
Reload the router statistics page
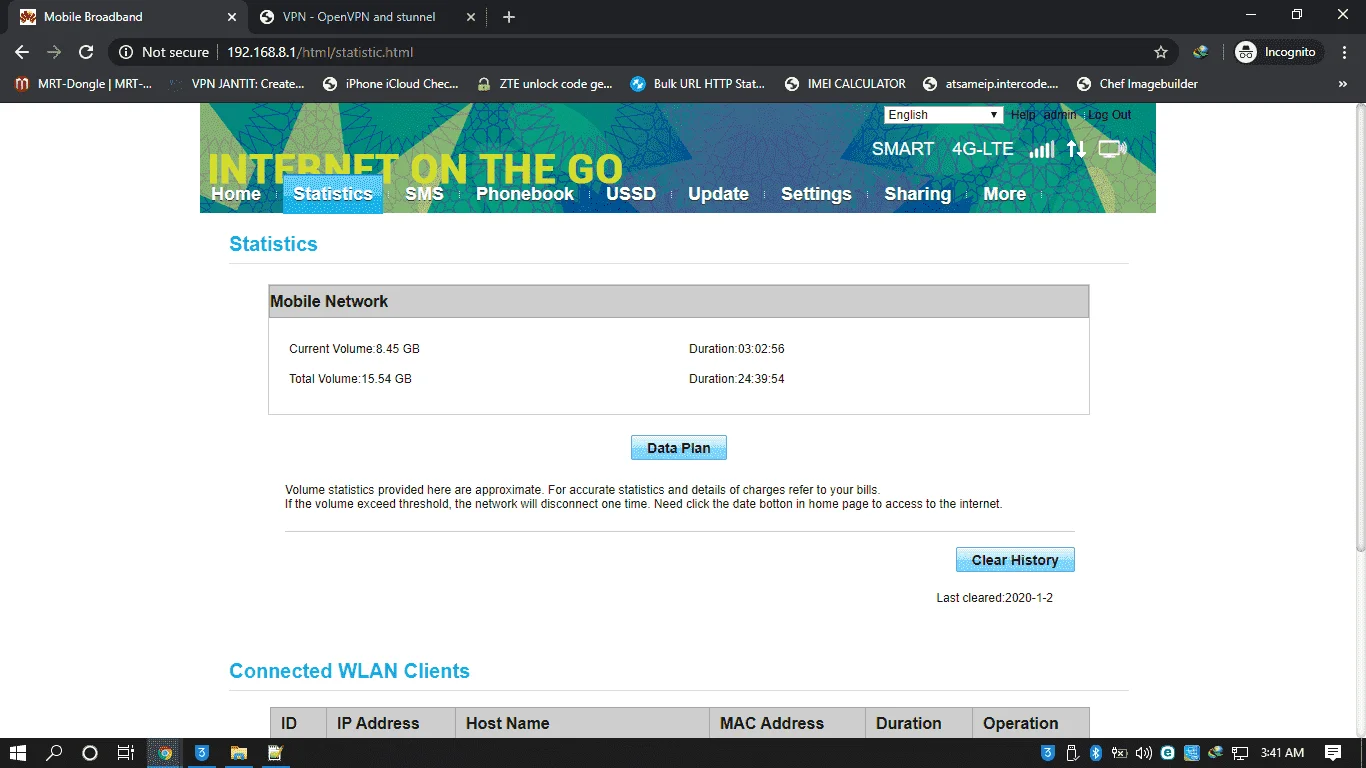[x=86, y=52]
